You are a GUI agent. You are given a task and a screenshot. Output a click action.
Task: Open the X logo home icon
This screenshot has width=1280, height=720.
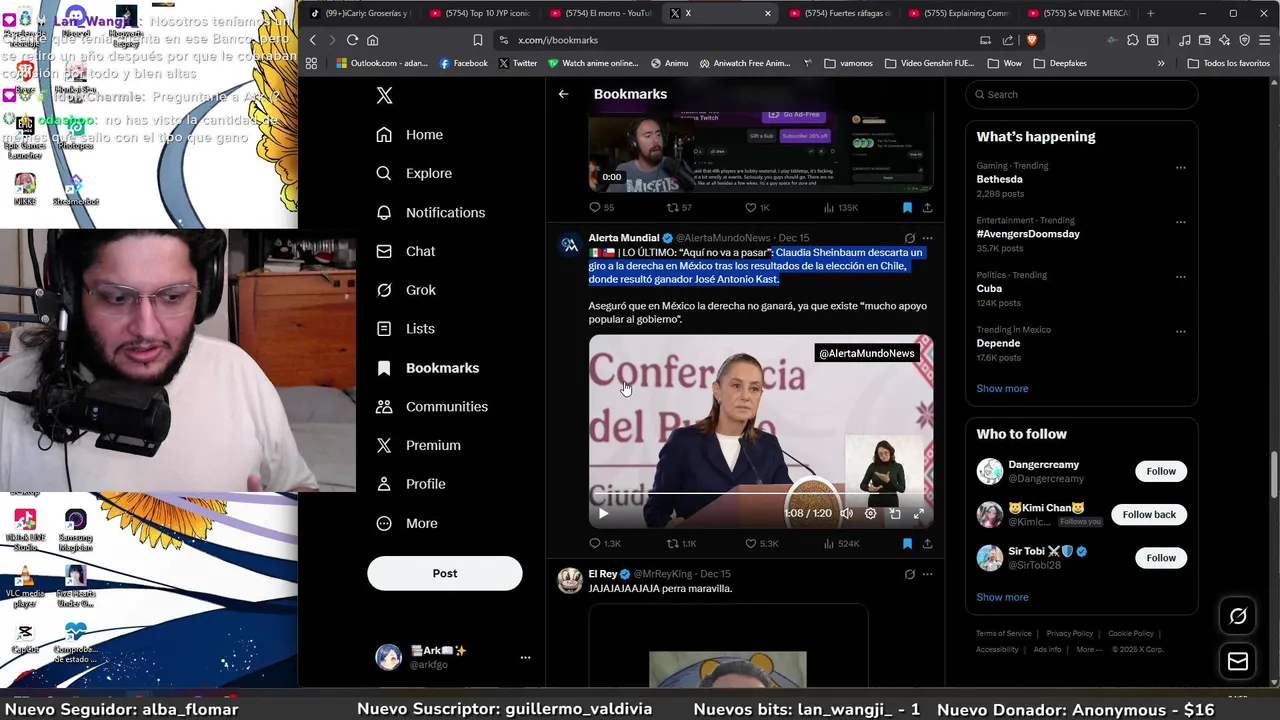(x=384, y=95)
